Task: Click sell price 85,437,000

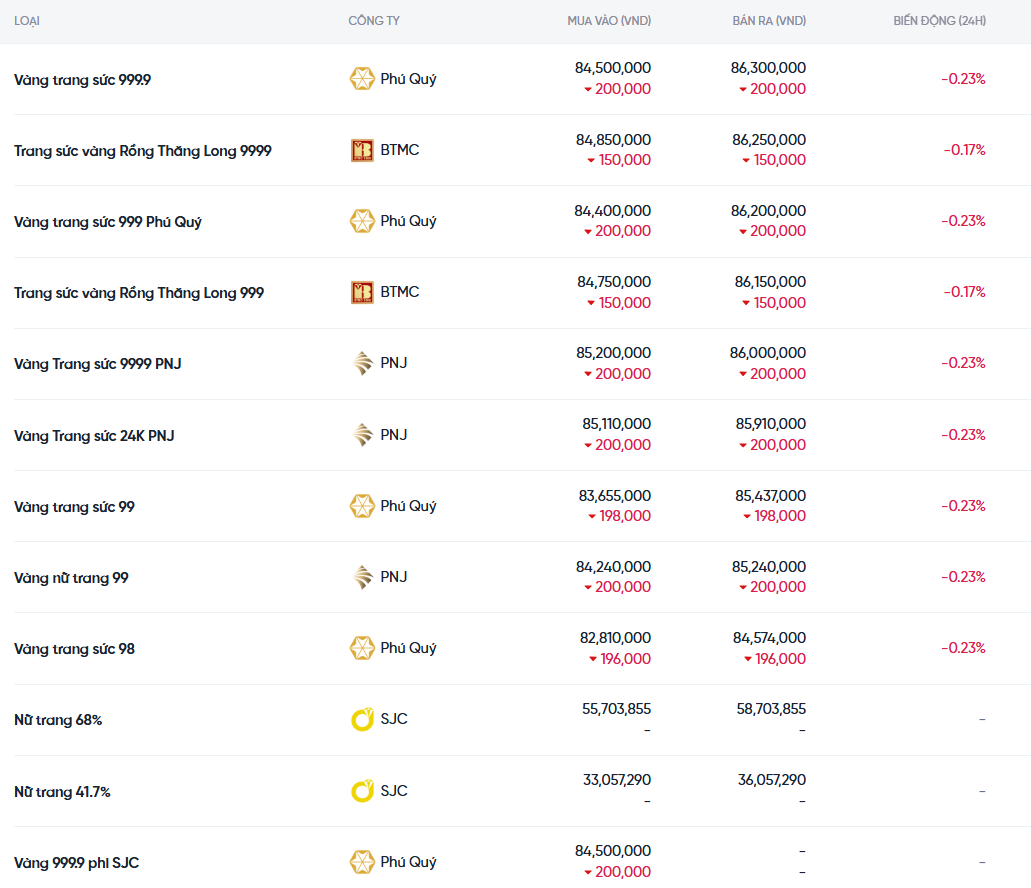Action: point(770,496)
